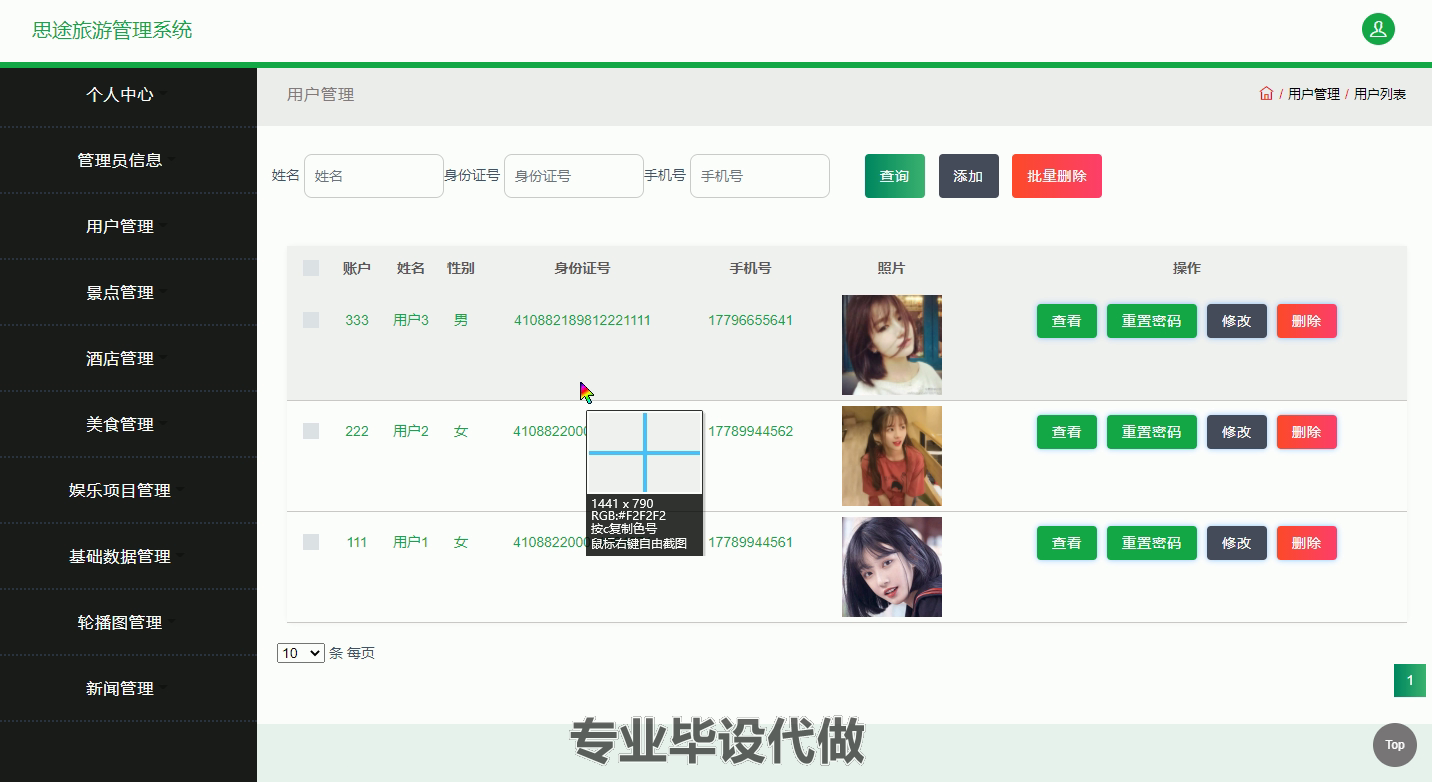1432x782 pixels.
Task: Open 新闻管理 sidebar item
Action: coord(128,688)
